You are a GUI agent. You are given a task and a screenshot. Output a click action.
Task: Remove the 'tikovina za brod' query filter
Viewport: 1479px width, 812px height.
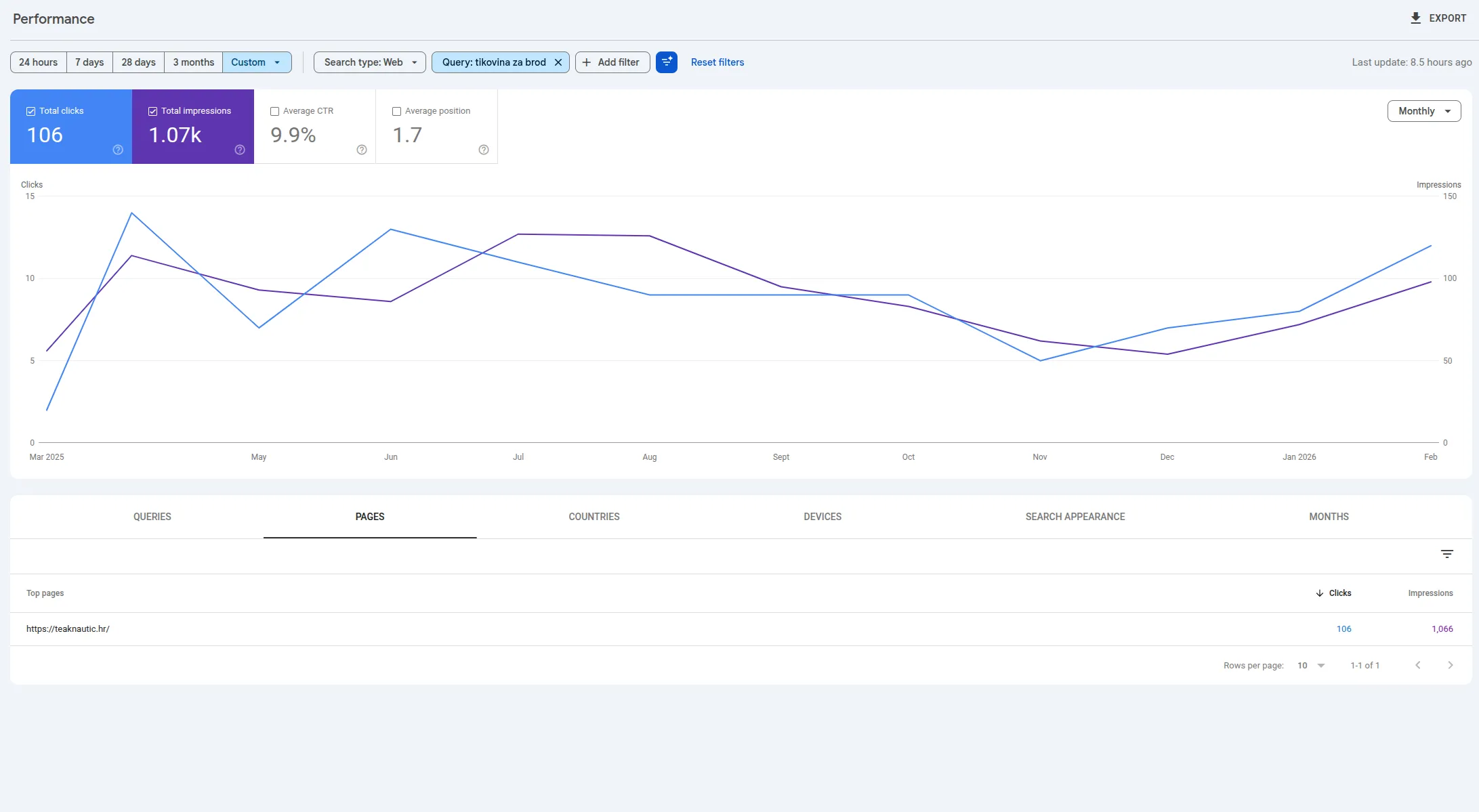[558, 62]
